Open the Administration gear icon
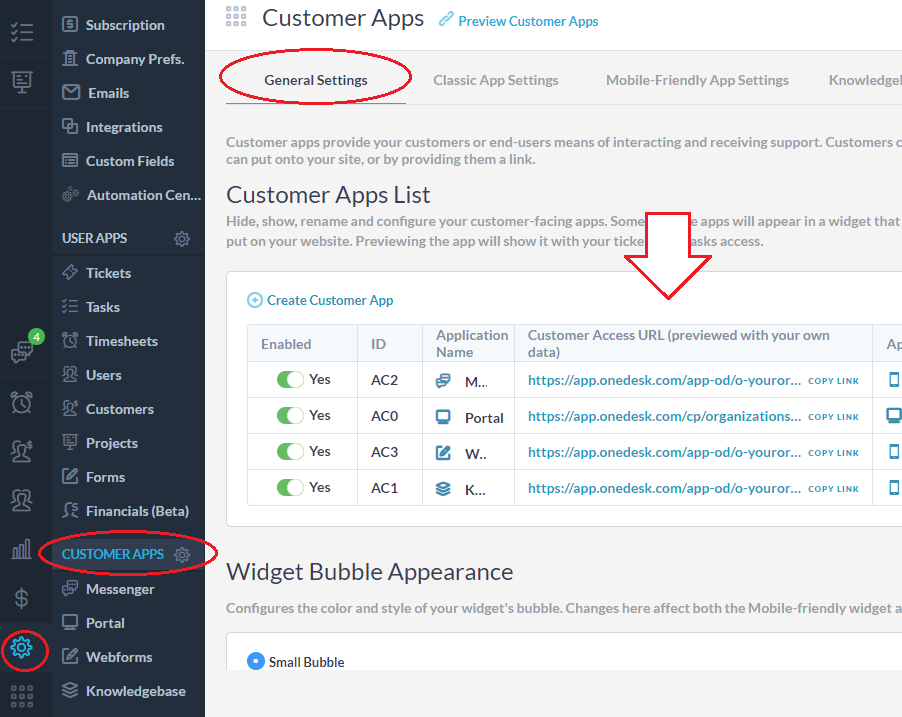 [21, 649]
